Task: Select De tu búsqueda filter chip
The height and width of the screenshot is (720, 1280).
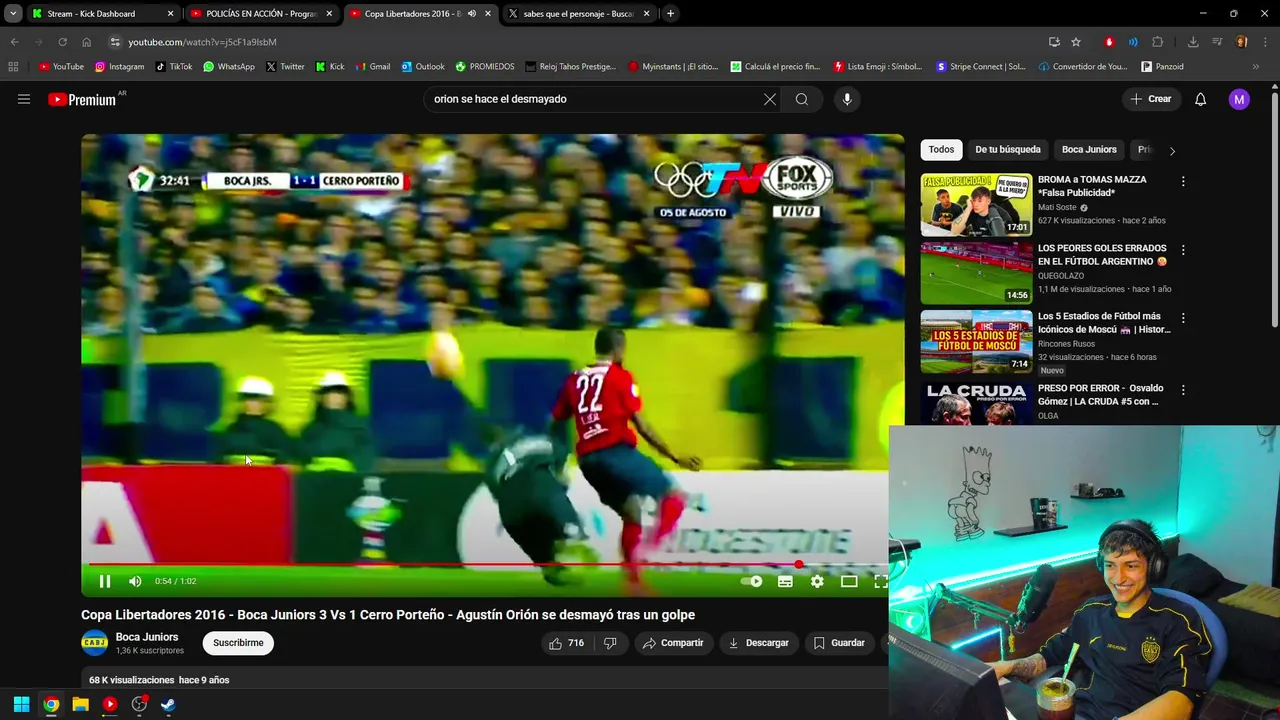Action: click(1008, 150)
